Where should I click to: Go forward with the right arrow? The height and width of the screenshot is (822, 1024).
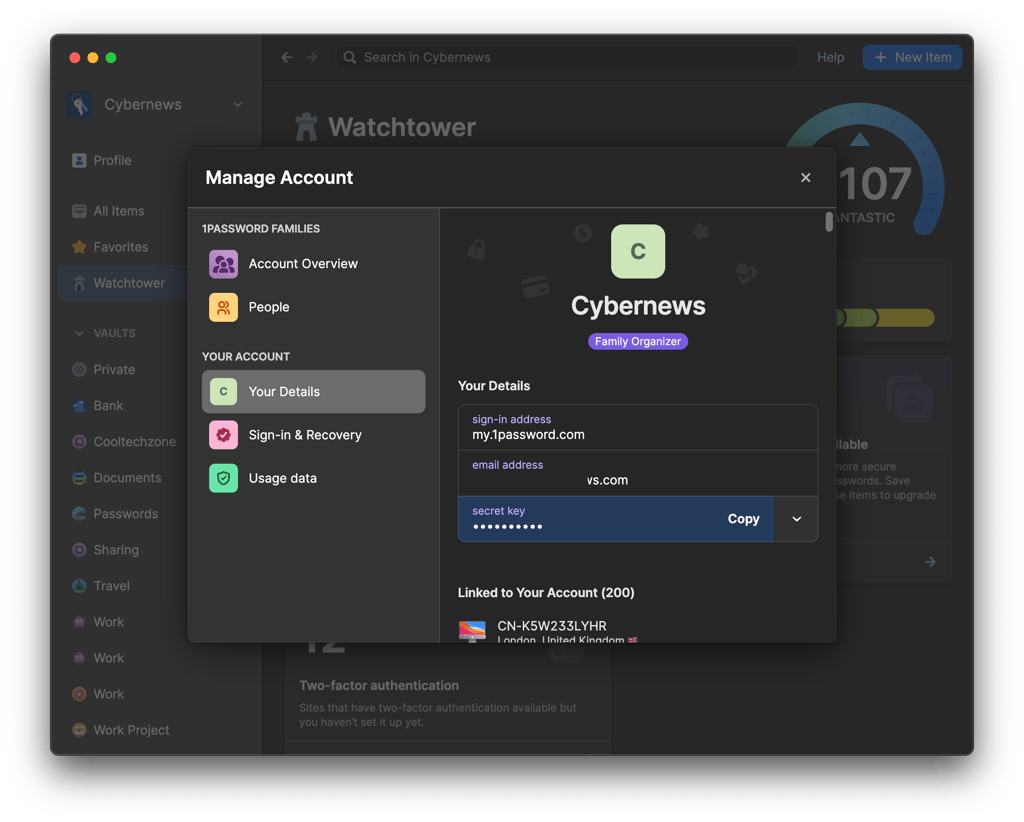point(312,57)
